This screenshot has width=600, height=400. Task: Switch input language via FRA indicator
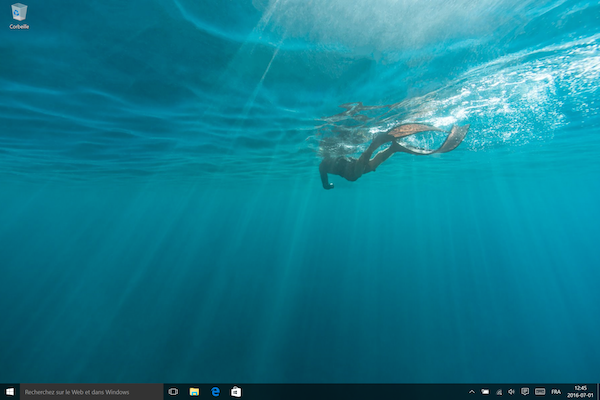pos(556,392)
